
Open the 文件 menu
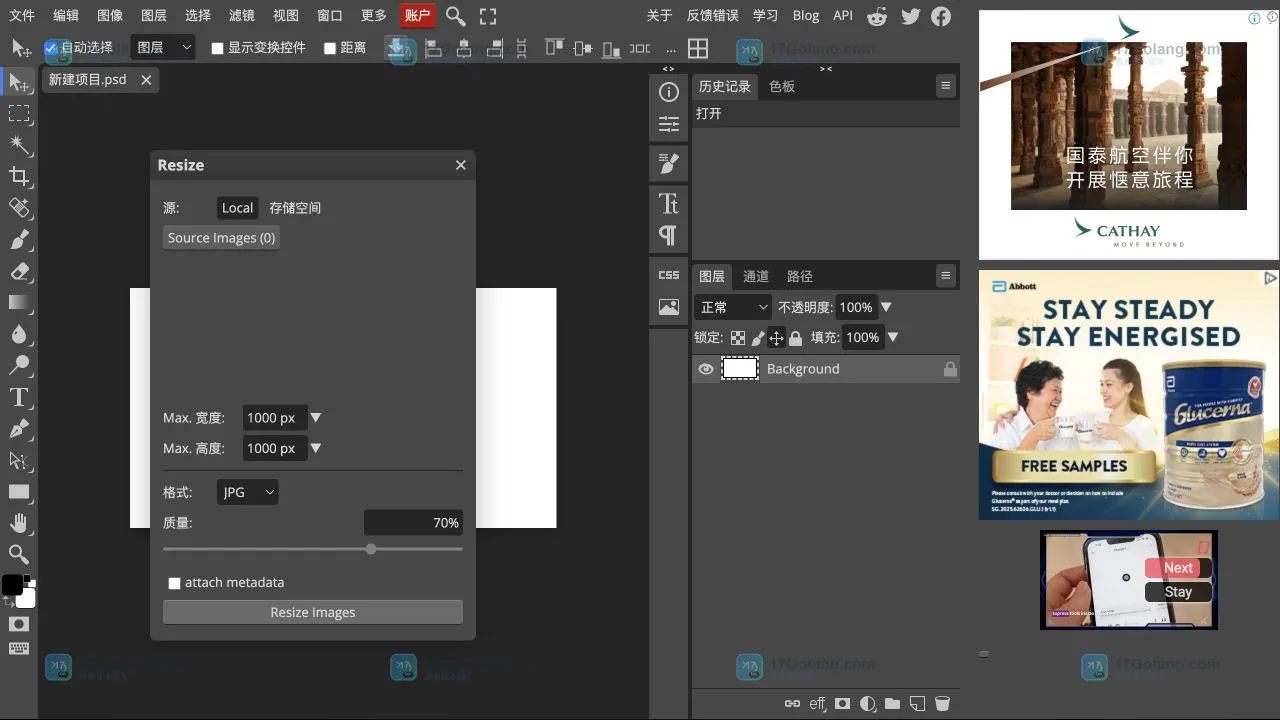coord(21,16)
